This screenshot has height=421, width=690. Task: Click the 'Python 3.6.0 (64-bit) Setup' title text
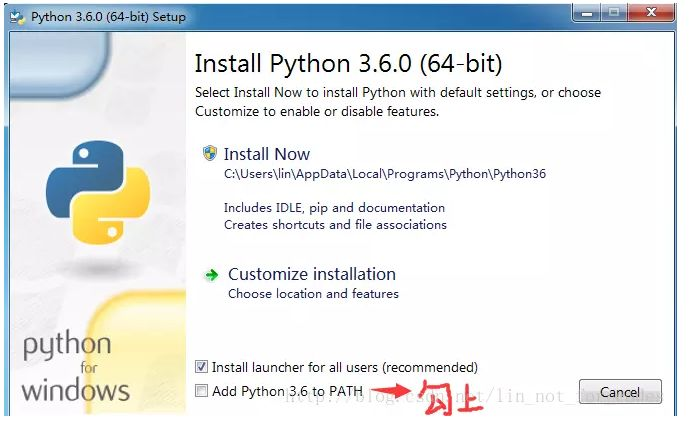pyautogui.click(x=108, y=17)
